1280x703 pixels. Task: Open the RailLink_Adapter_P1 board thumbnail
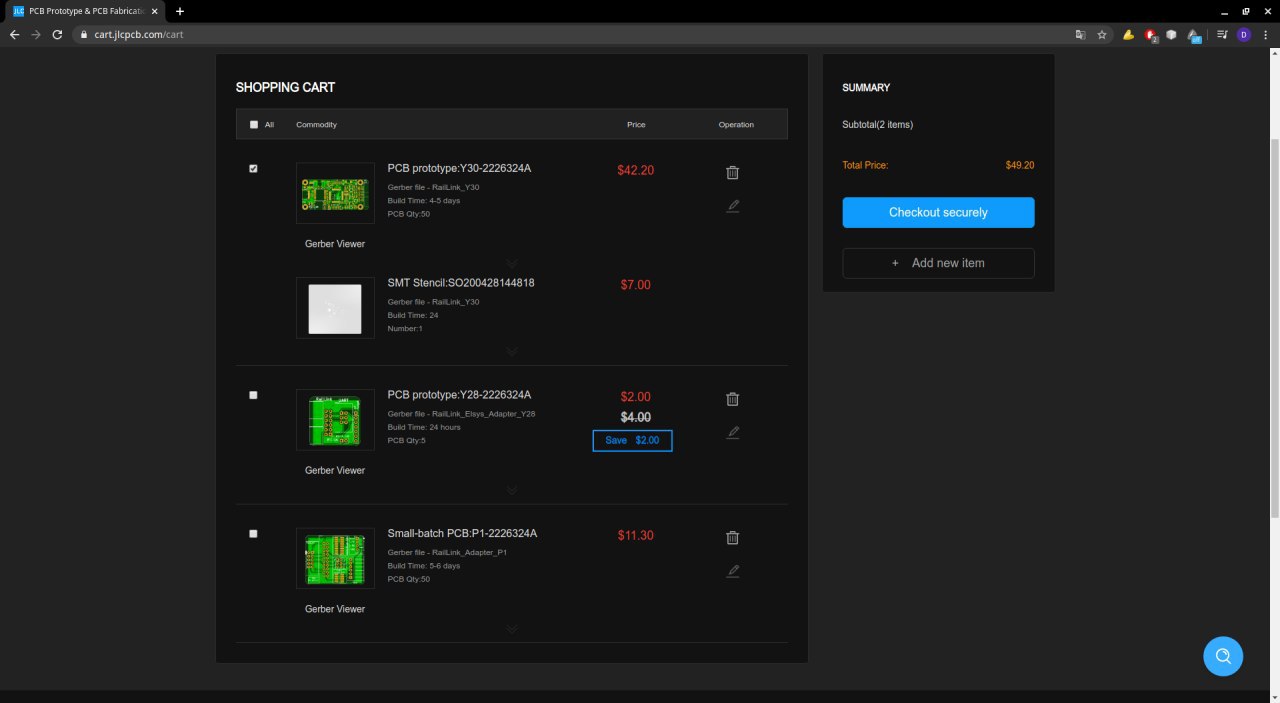[335, 558]
